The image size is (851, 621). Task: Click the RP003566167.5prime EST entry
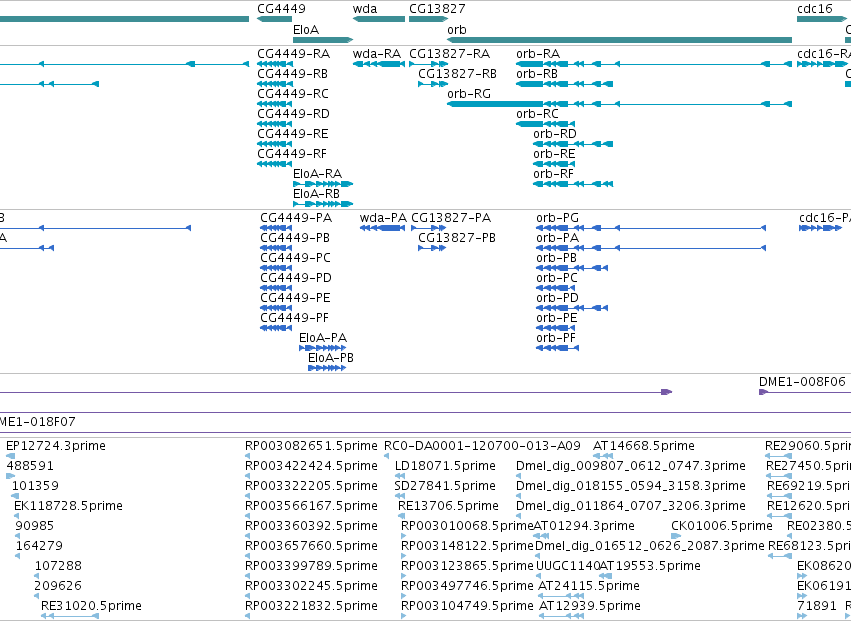[x=311, y=506]
